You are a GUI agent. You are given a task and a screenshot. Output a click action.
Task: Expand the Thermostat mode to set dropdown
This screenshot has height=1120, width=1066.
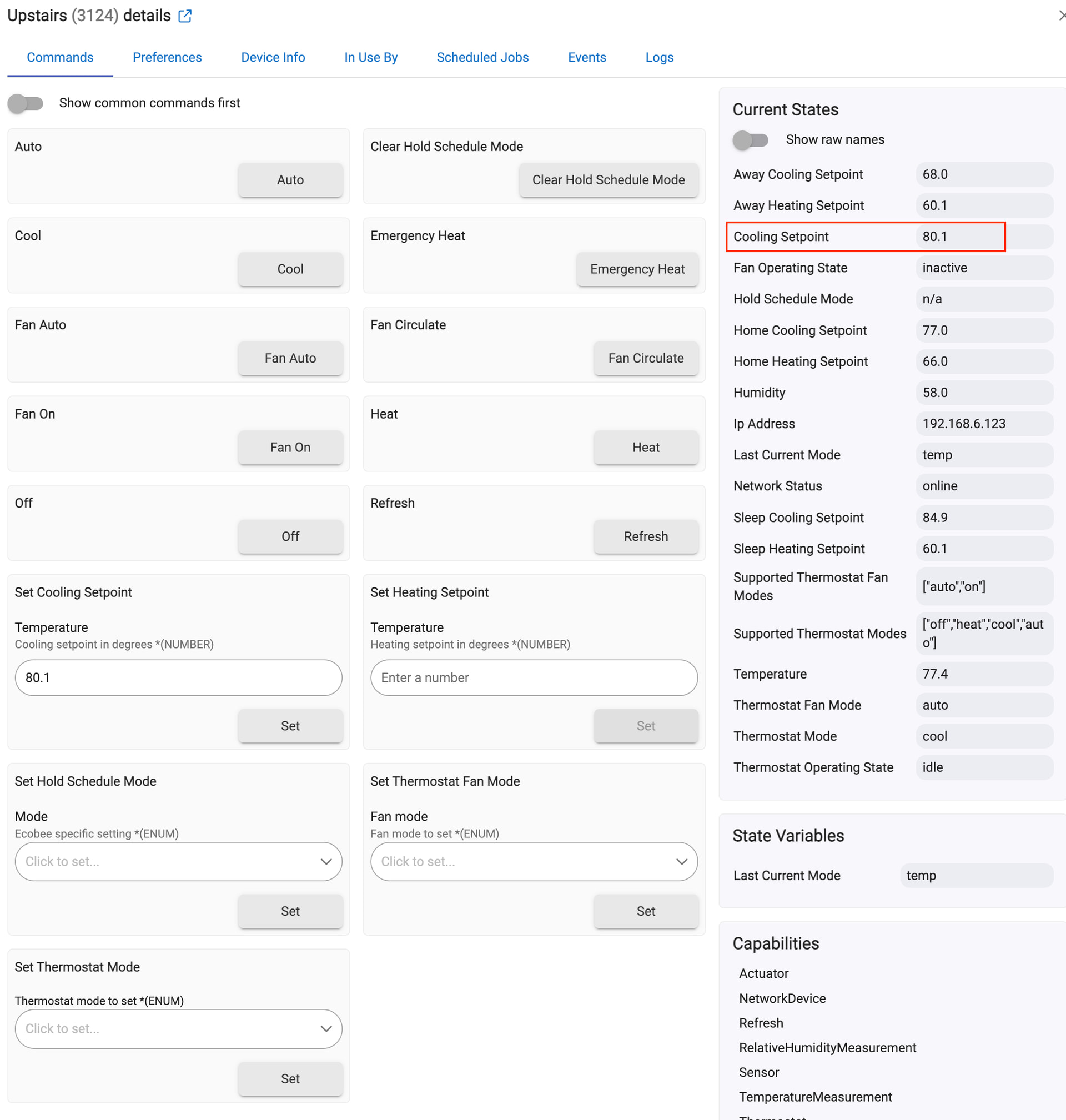click(x=178, y=1028)
